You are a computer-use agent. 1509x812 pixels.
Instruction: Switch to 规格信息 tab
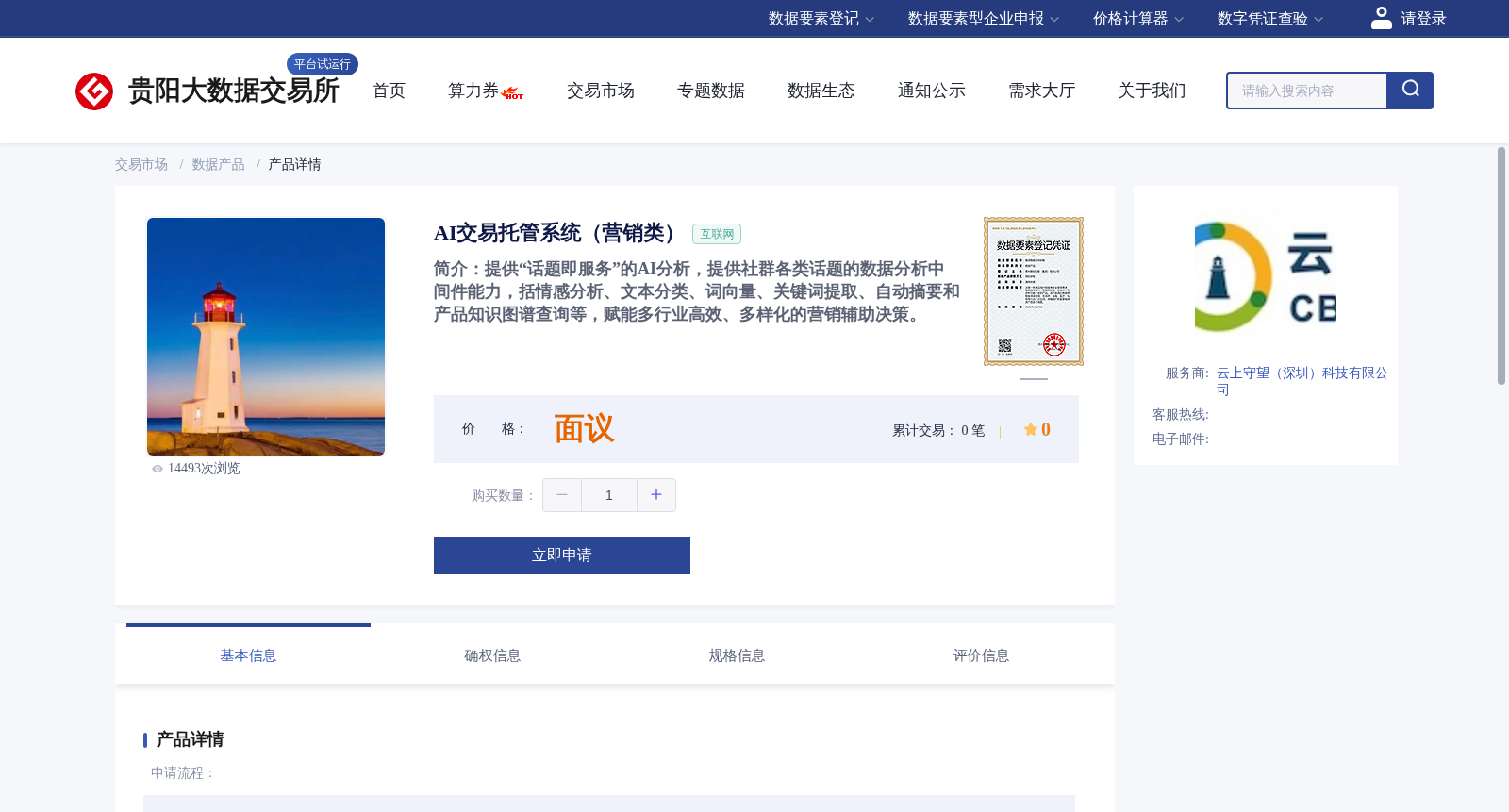point(737,655)
